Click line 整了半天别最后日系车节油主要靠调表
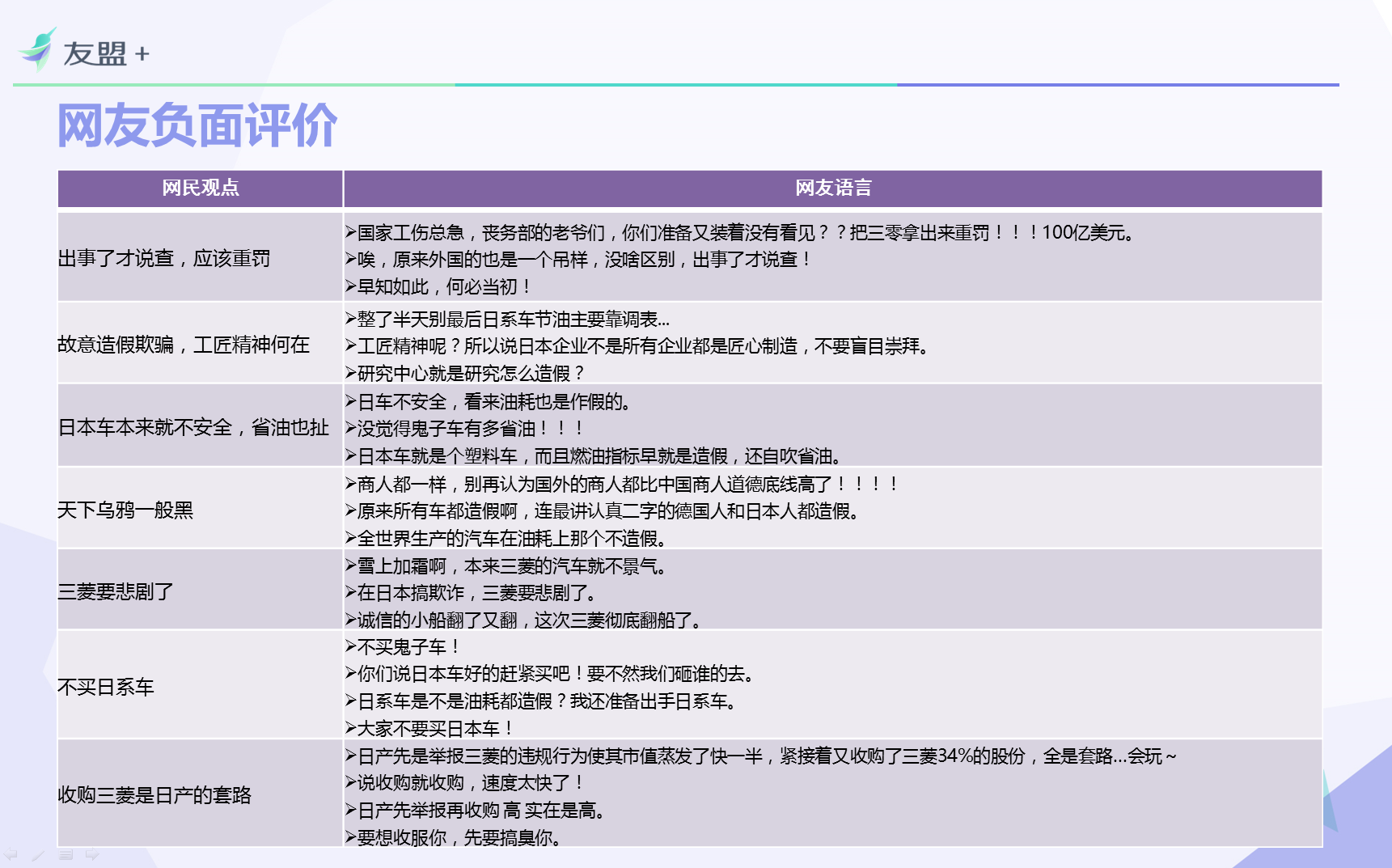Screen dimensions: 1392x868 507,320
